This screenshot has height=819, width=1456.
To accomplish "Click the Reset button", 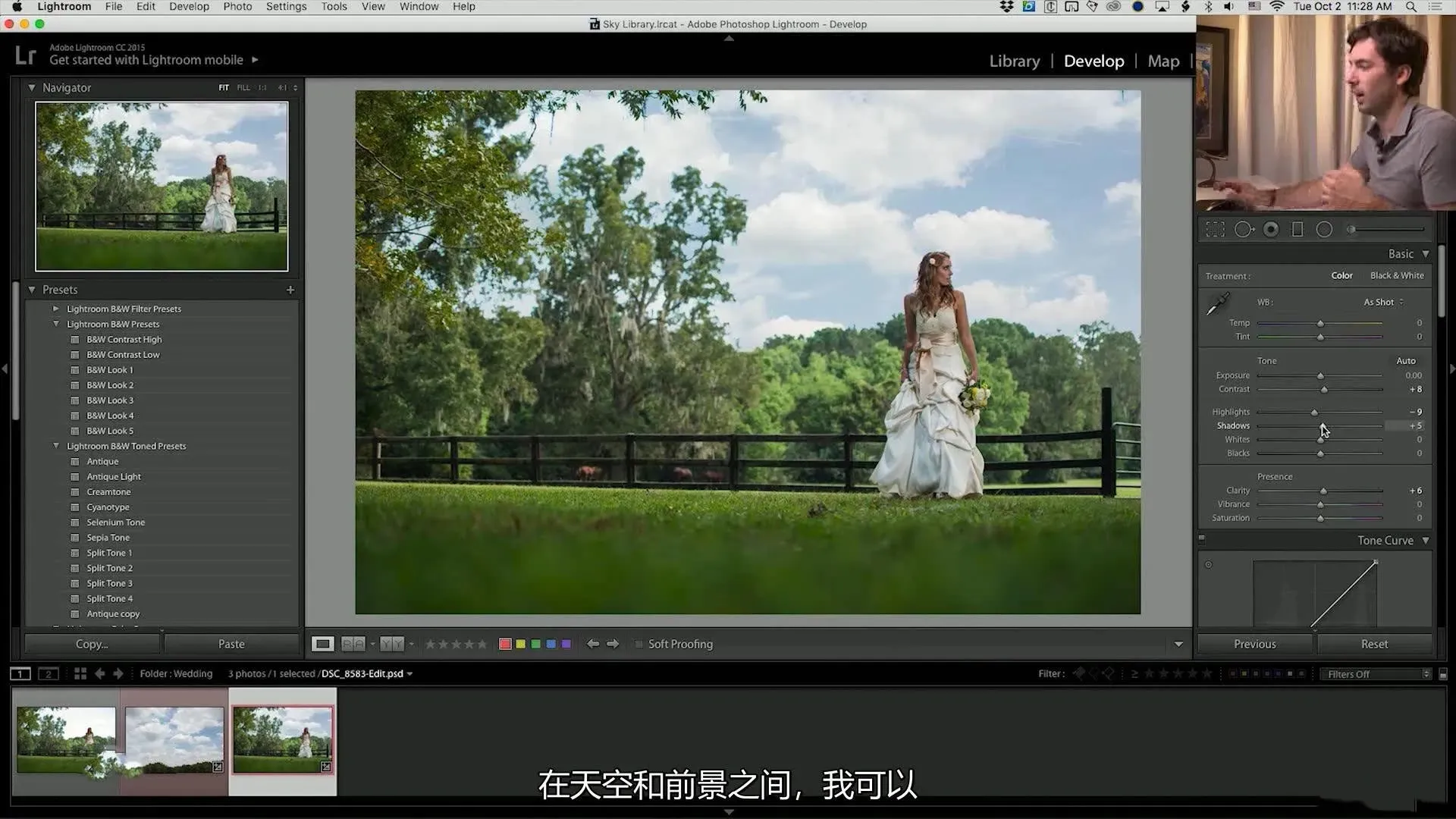I will [1374, 644].
